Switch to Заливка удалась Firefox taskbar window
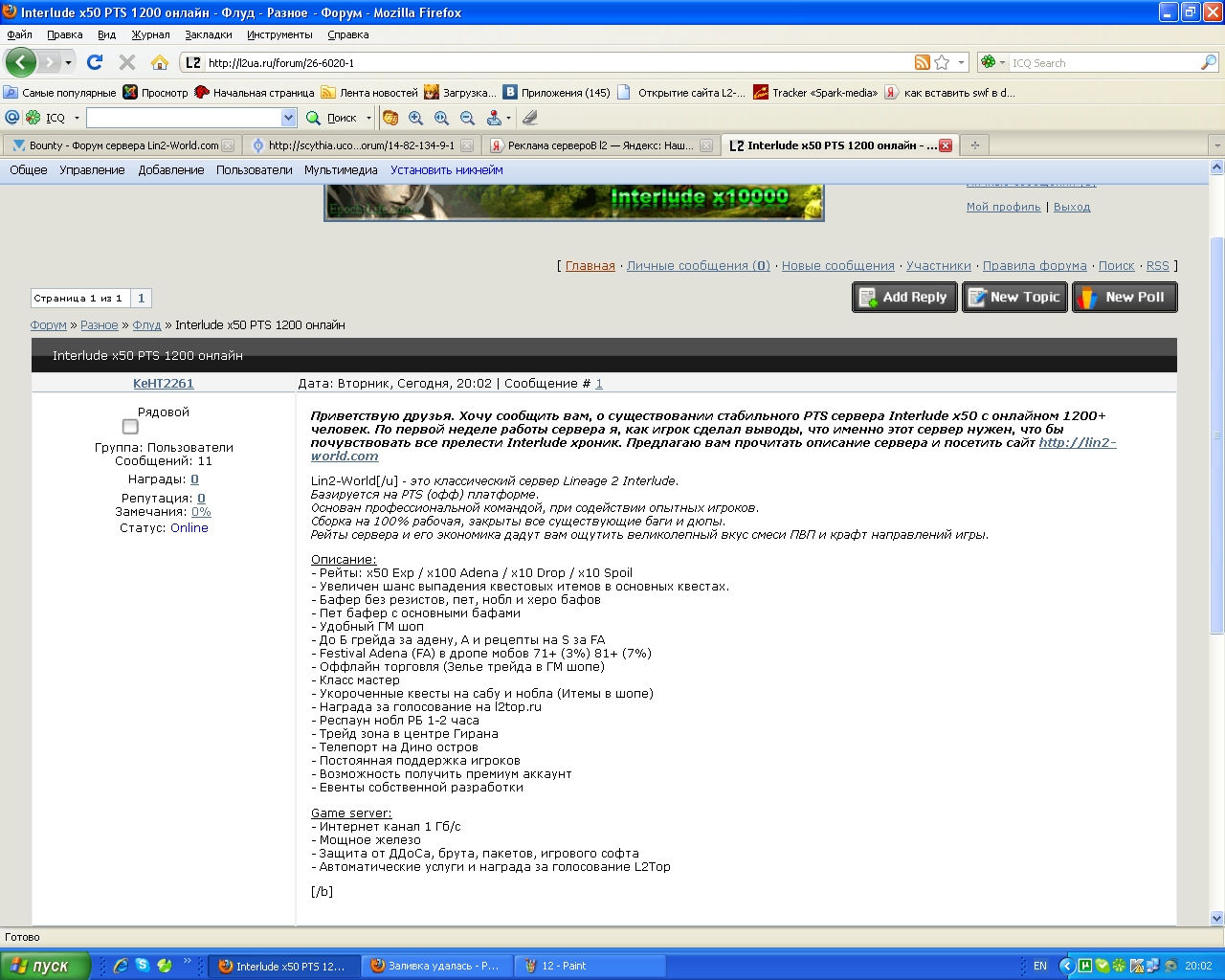 [x=437, y=966]
